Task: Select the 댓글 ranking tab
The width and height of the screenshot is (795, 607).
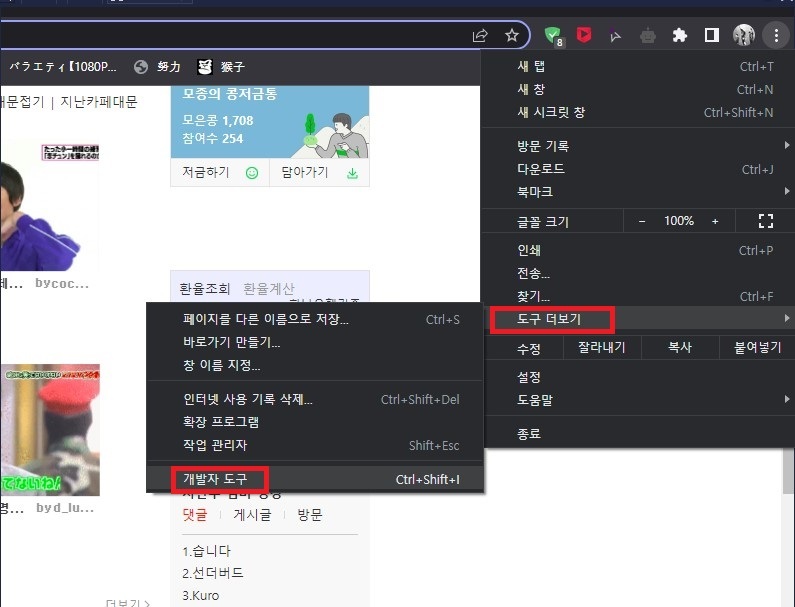Action: 195,515
